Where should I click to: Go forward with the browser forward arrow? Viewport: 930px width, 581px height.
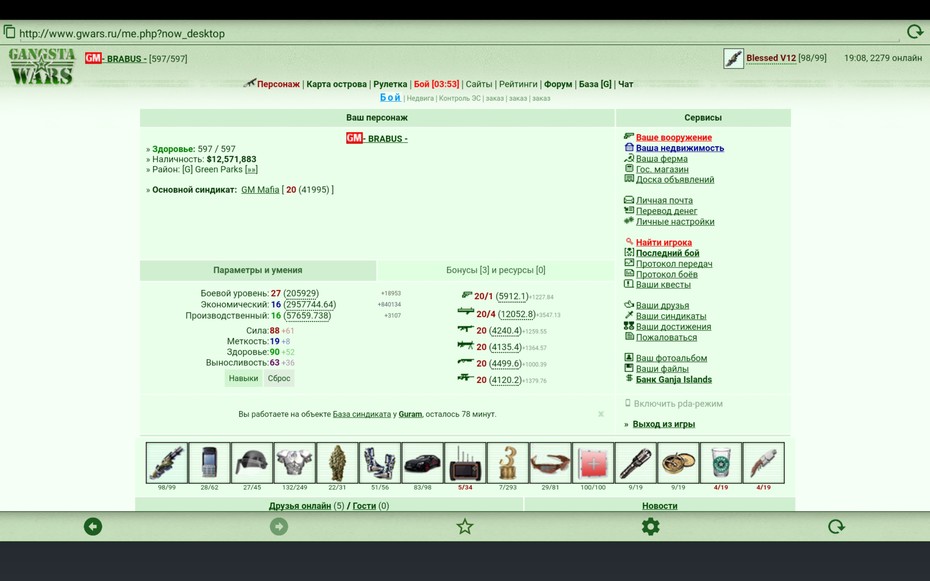click(x=279, y=526)
